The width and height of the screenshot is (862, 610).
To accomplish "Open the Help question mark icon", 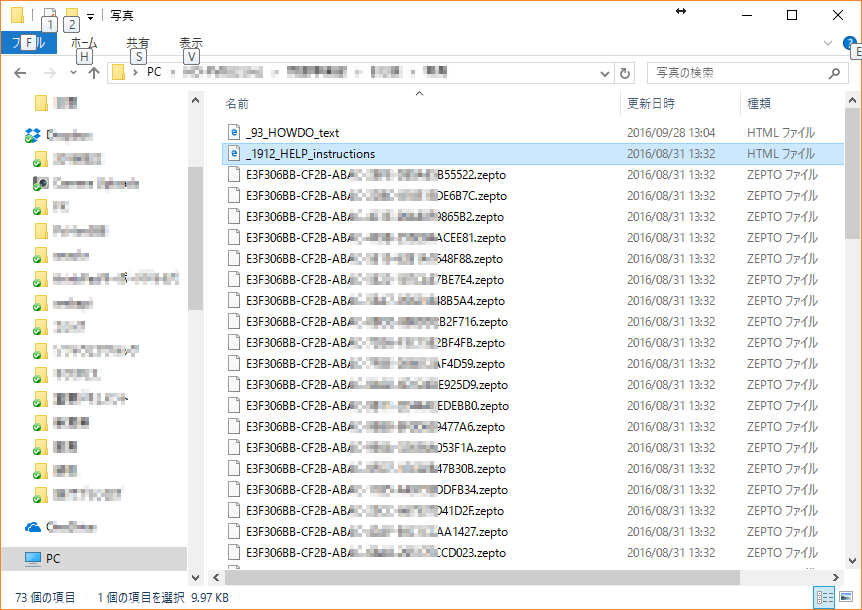I will [x=852, y=45].
